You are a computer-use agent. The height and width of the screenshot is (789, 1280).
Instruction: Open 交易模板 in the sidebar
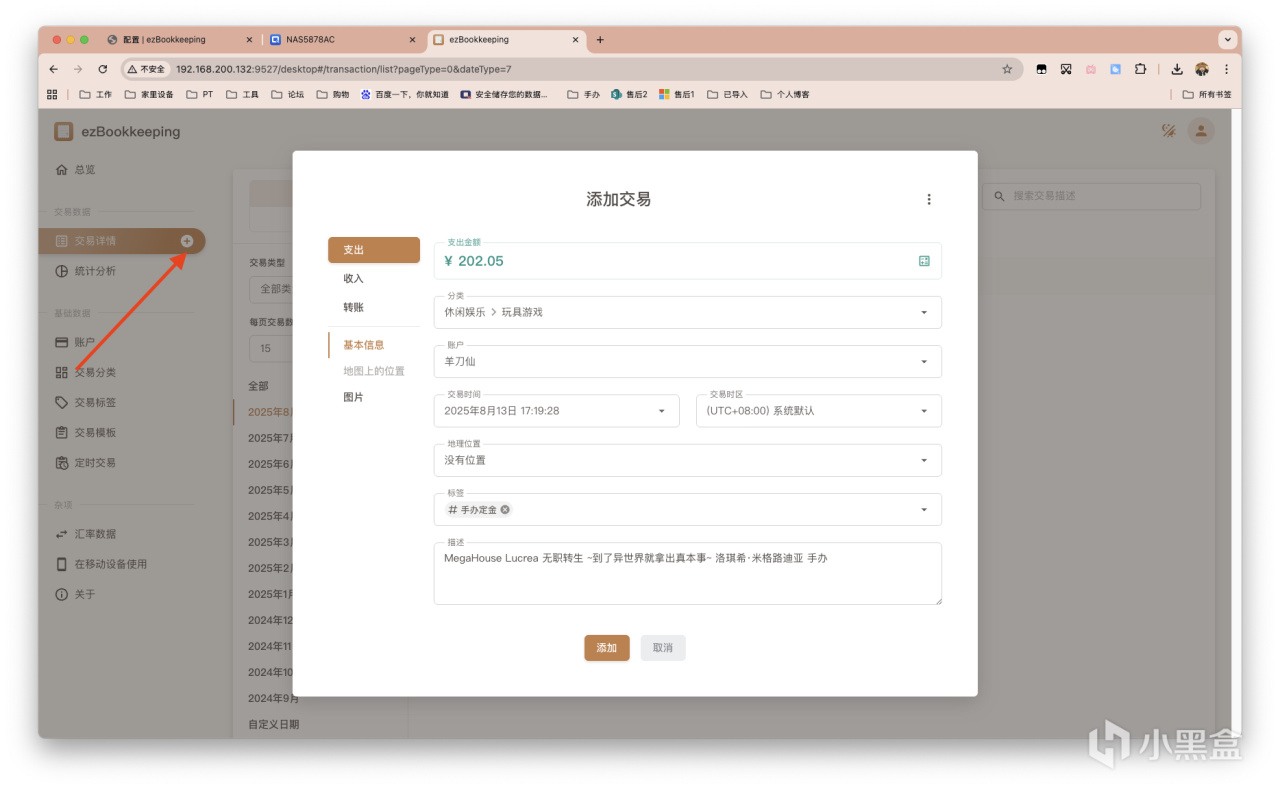click(x=86, y=432)
